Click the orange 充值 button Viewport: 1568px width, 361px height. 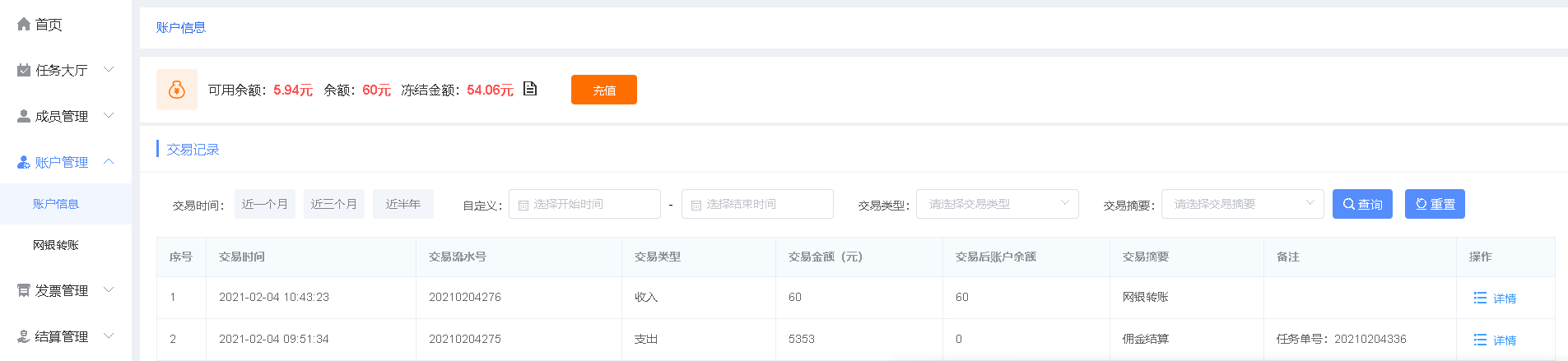coord(604,90)
